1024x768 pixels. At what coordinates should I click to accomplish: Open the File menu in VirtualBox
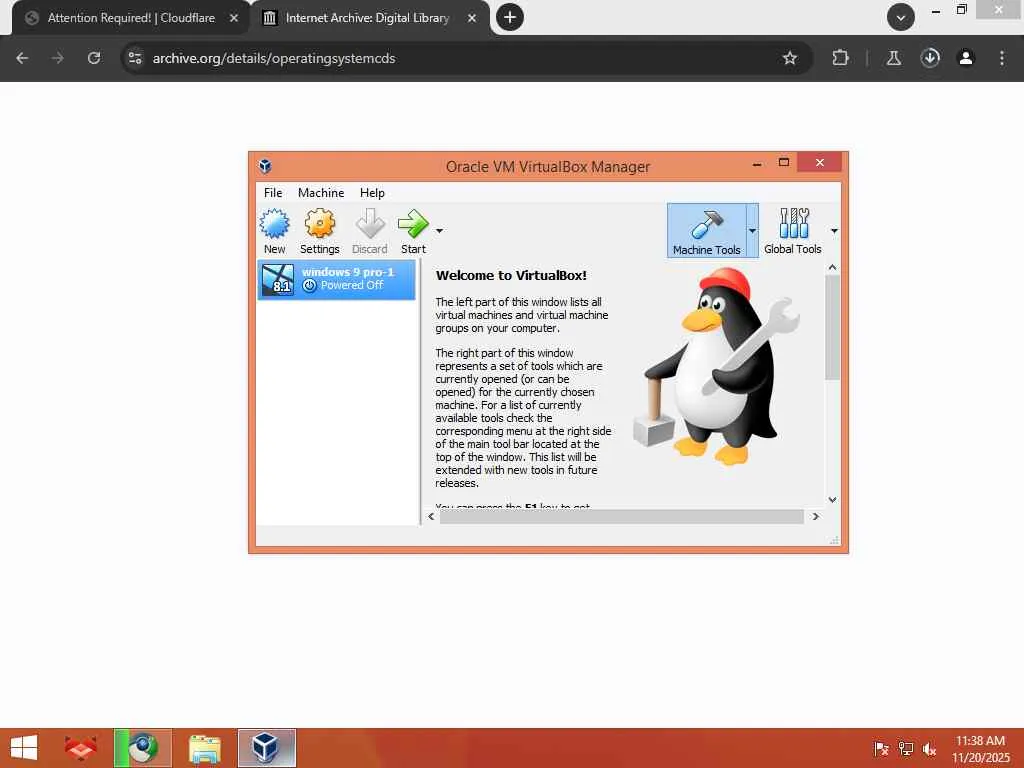pyautogui.click(x=273, y=193)
